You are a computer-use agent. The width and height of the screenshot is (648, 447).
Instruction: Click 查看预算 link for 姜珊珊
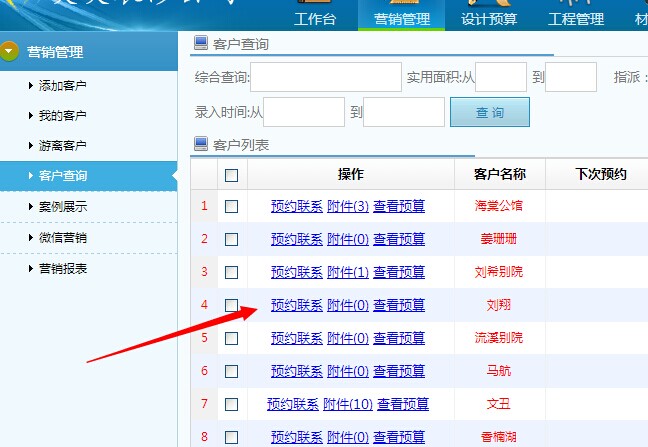click(x=399, y=239)
